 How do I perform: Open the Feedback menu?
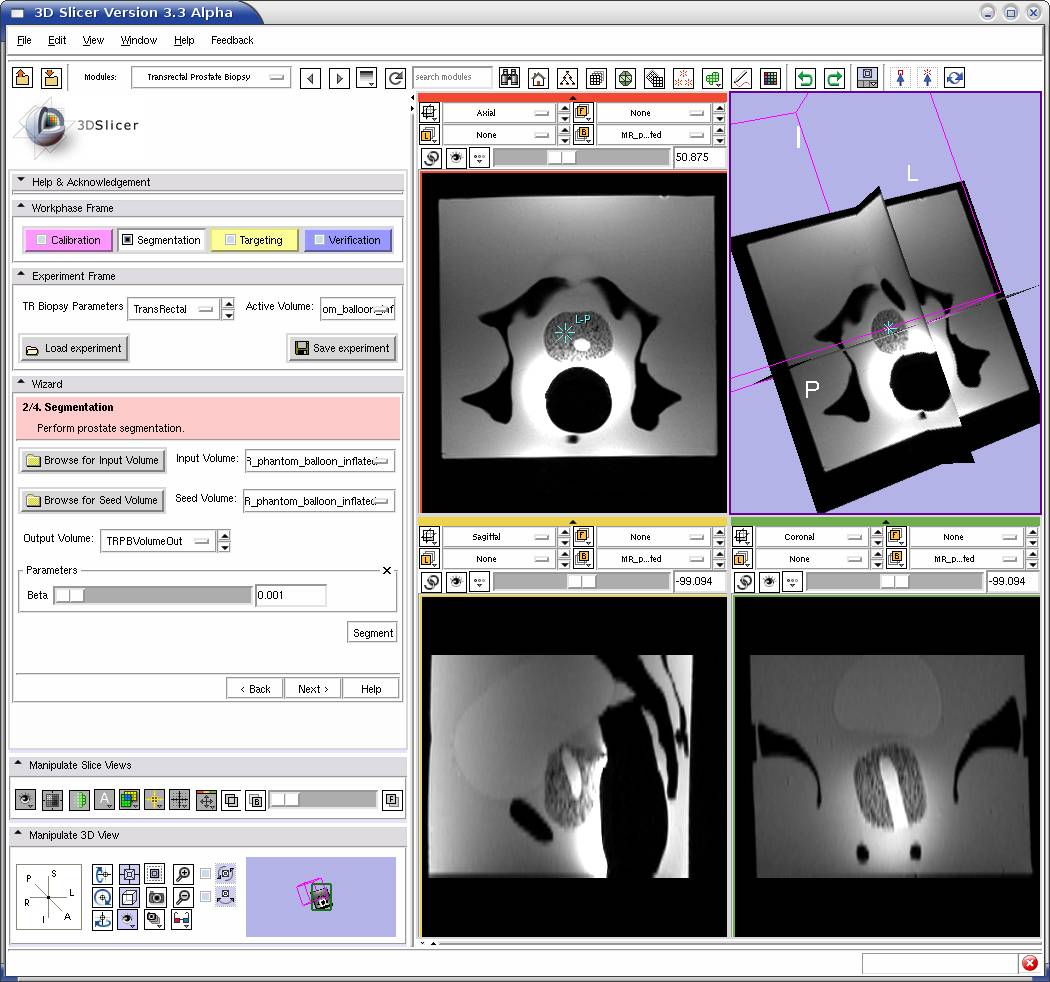coord(232,40)
